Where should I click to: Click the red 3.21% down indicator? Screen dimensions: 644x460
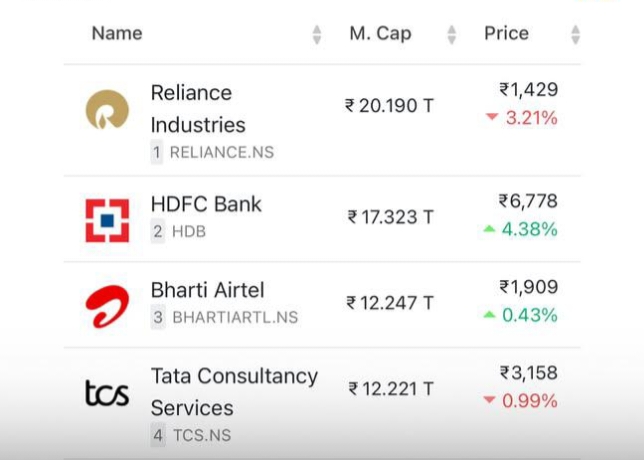[x=521, y=118]
